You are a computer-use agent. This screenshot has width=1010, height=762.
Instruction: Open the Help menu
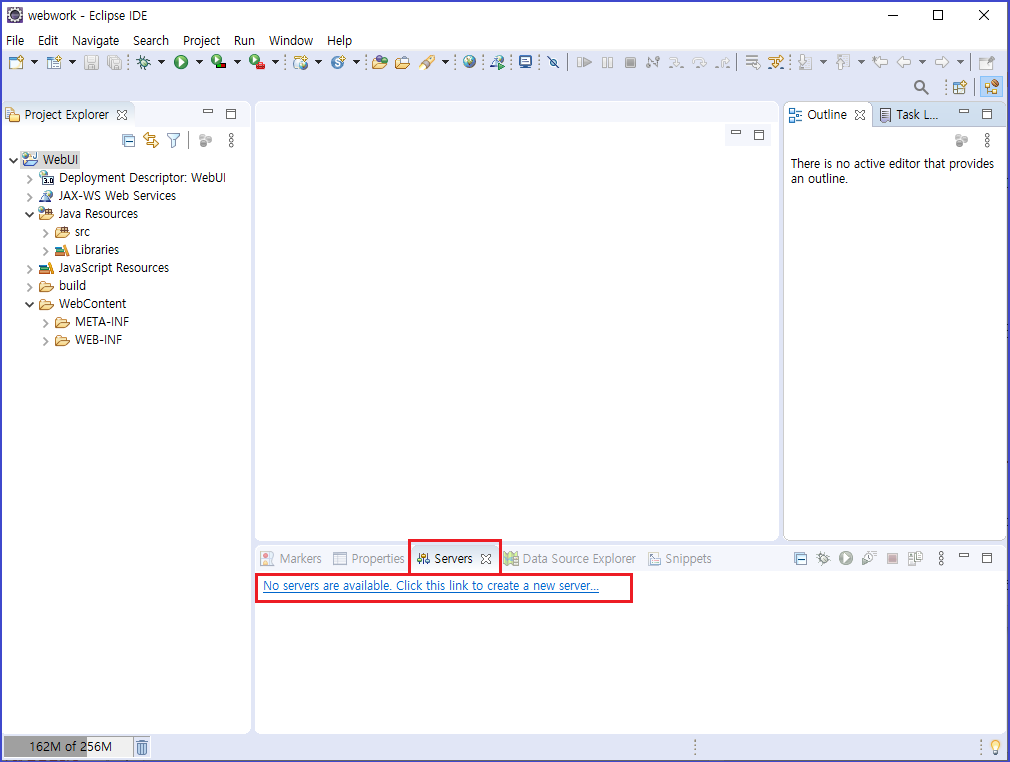[339, 41]
